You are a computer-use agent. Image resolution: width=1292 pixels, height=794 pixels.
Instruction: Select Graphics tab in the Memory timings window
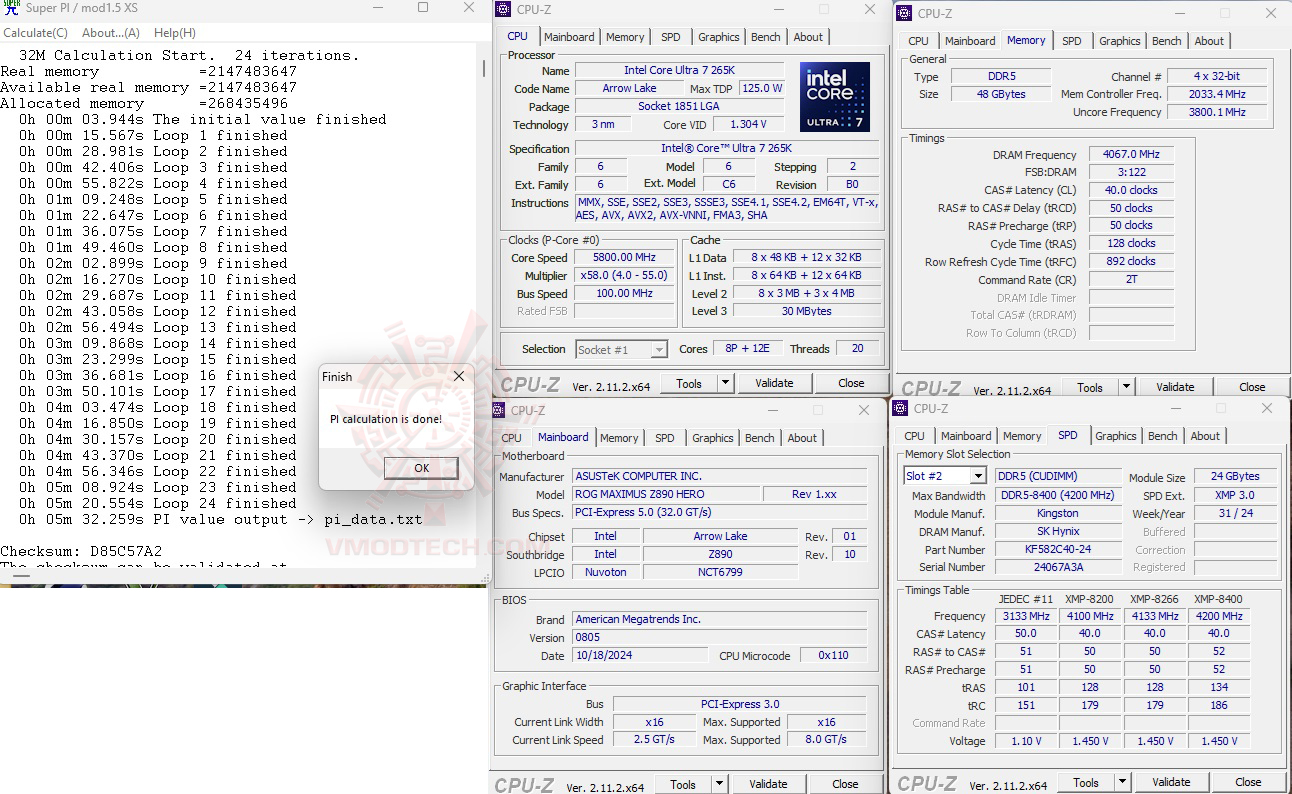pyautogui.click(x=1119, y=41)
